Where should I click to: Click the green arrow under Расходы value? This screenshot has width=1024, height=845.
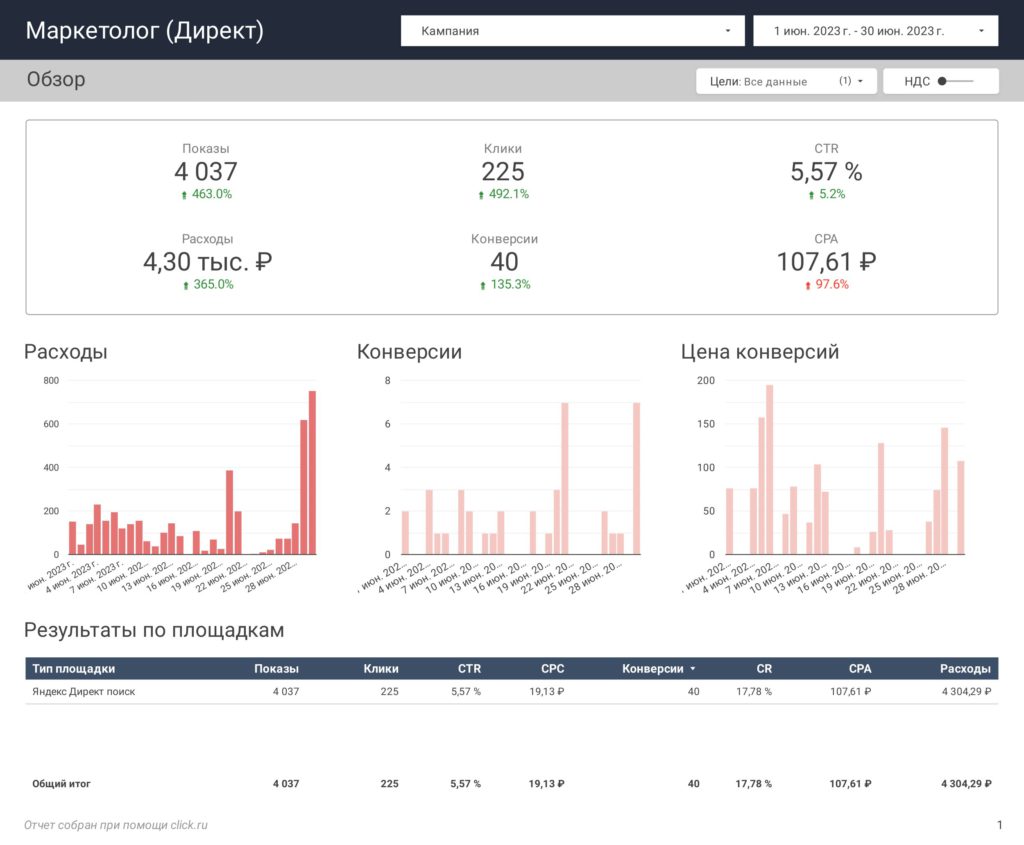pyautogui.click(x=185, y=285)
